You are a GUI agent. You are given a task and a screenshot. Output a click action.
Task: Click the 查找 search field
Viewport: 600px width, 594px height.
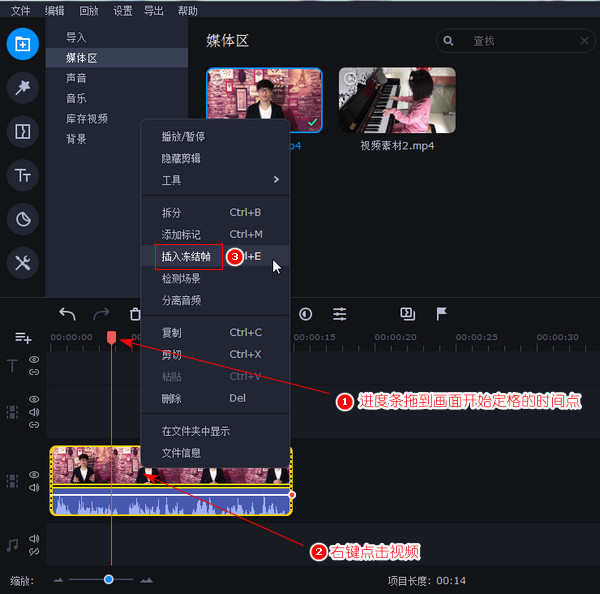515,41
